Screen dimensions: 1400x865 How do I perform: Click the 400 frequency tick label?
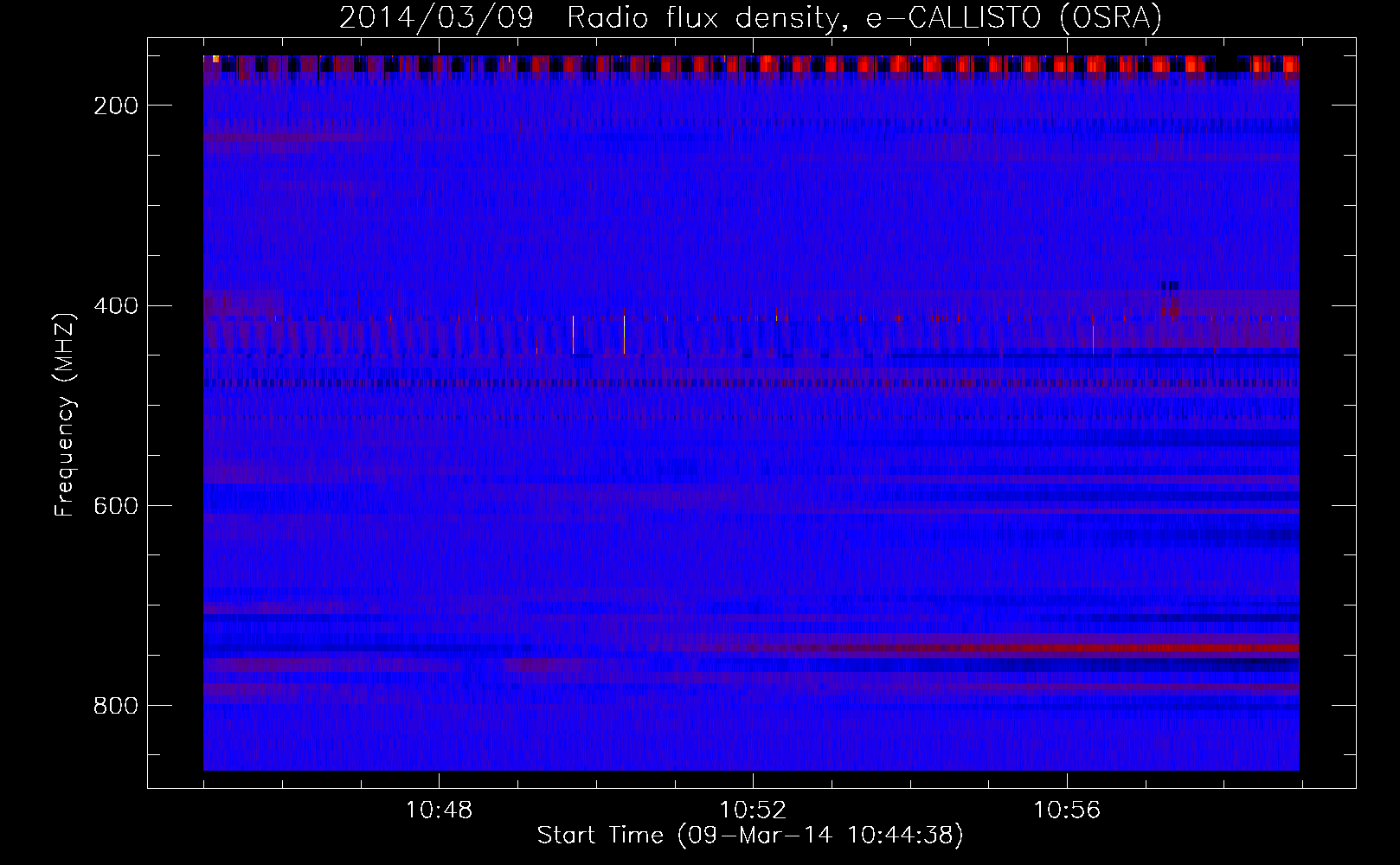pos(116,306)
